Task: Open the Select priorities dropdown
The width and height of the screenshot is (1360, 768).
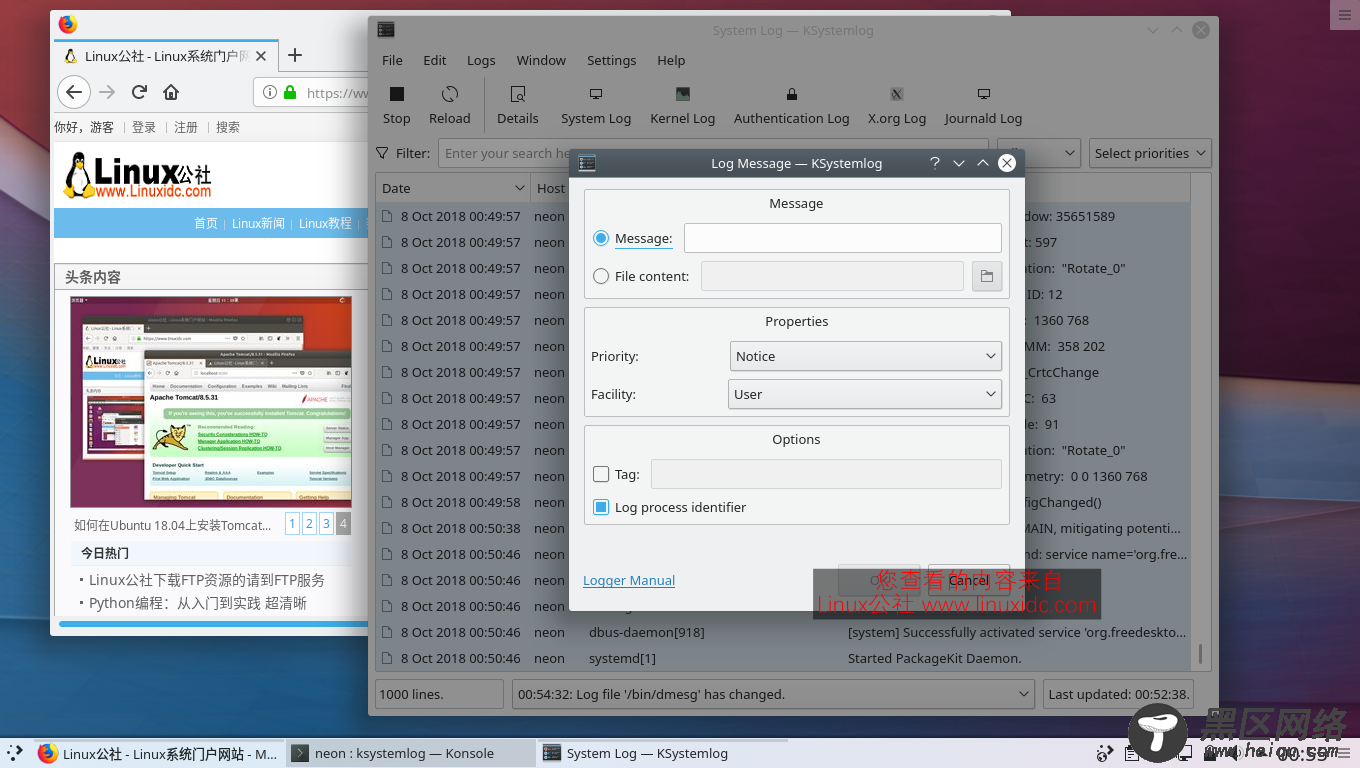Action: 1150,153
